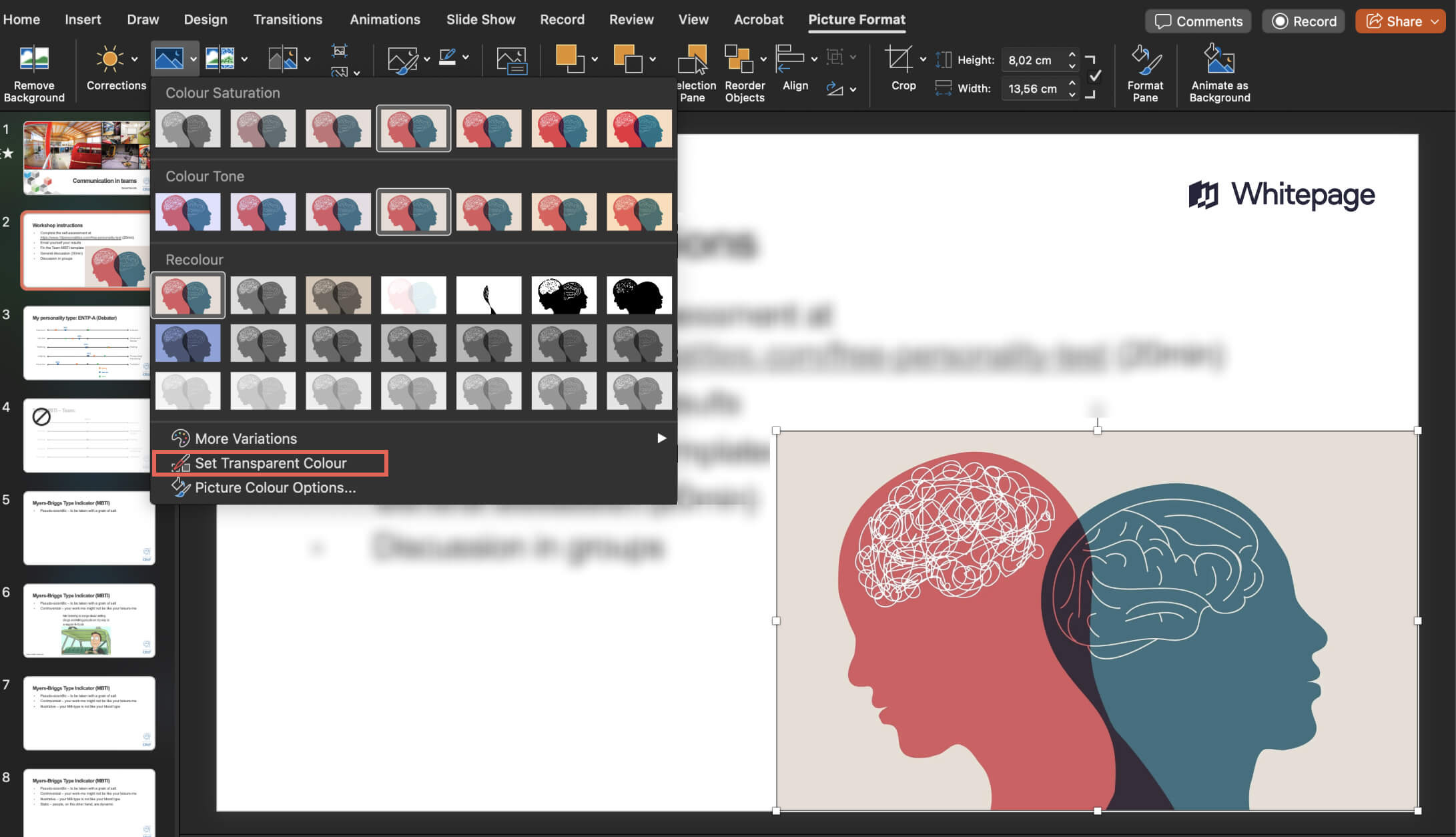Toggle the lock aspect ratio checkbox

point(1094,75)
